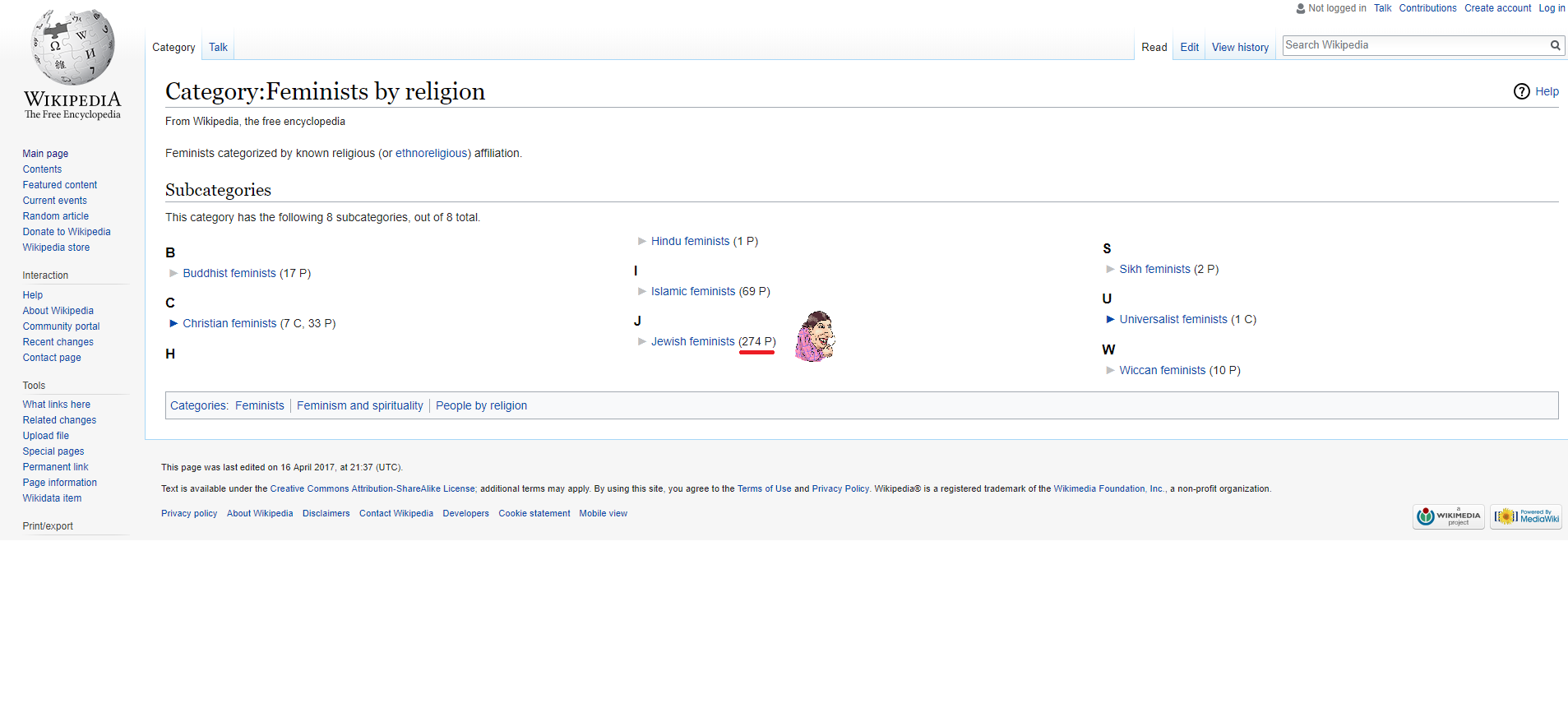Open Creative Commons Attribution-ShareAlike License link
The image size is (1568, 708).
(x=372, y=488)
